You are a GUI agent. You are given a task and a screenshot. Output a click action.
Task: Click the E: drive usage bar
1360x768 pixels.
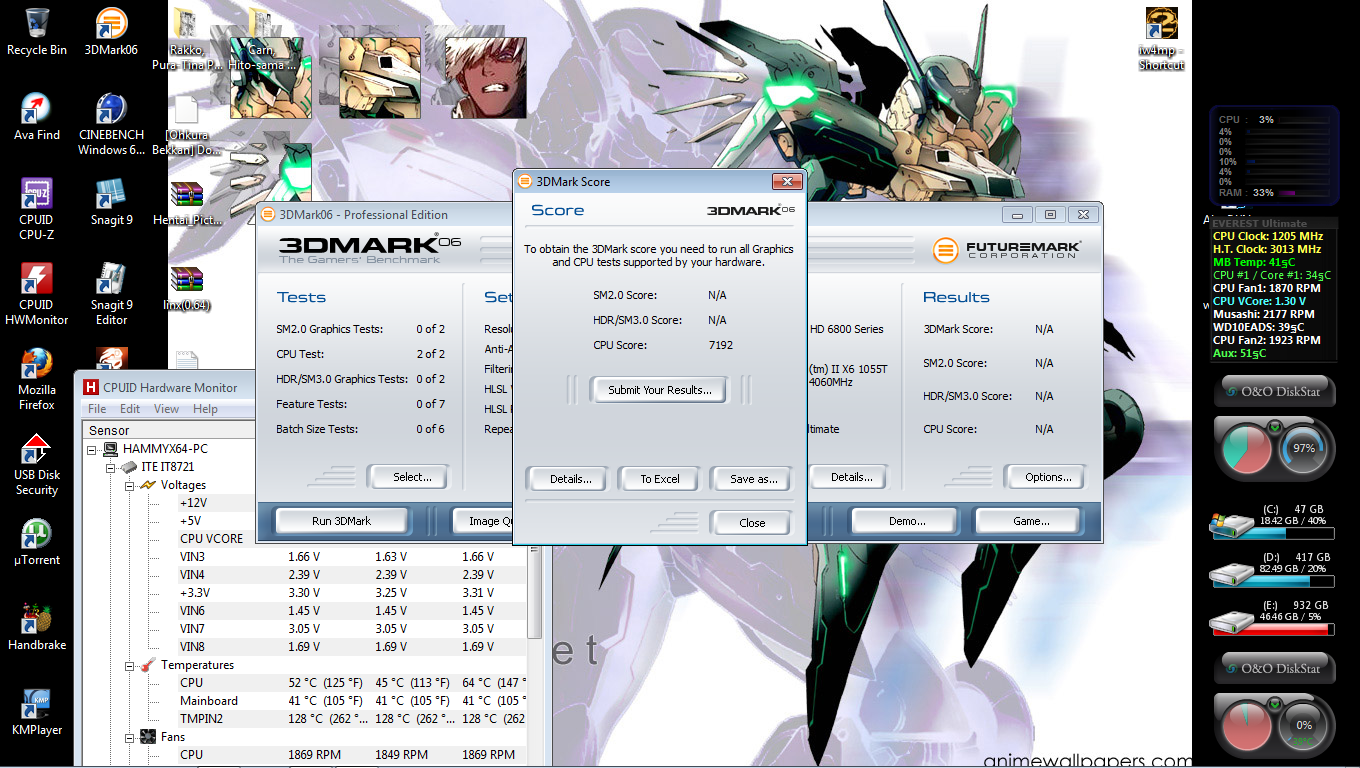(x=1275, y=630)
